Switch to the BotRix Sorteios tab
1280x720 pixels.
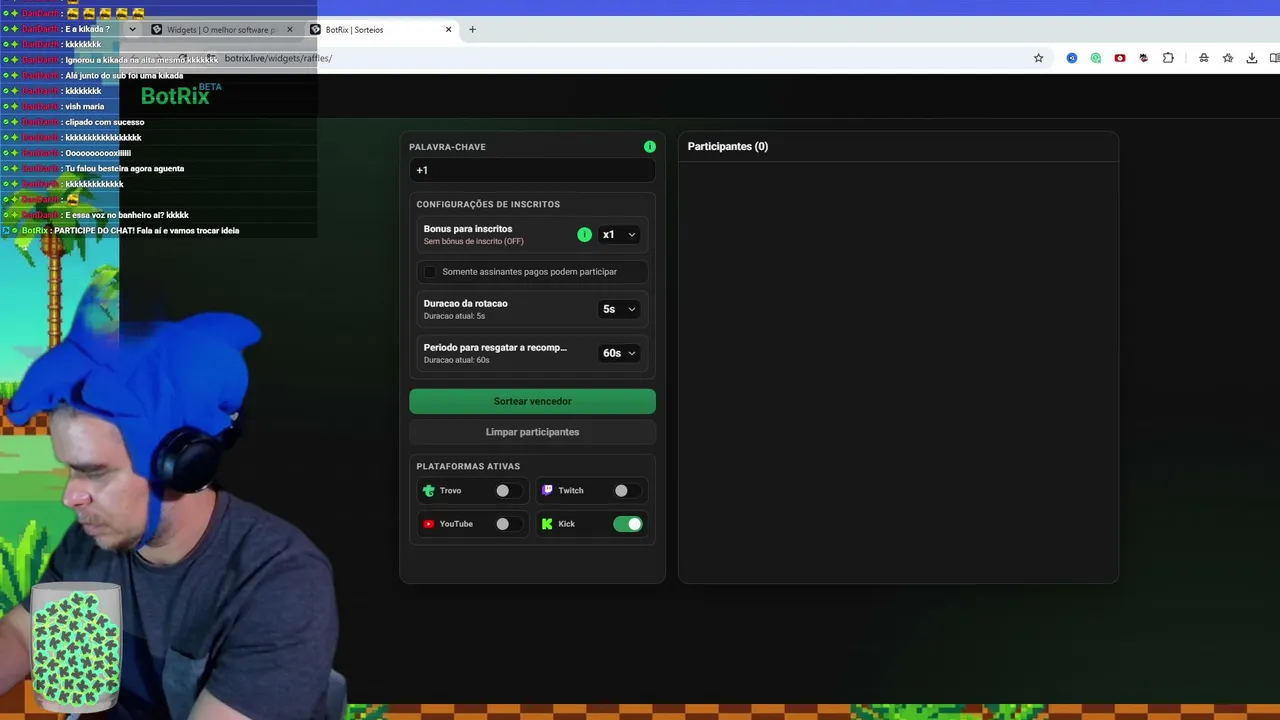(381, 29)
